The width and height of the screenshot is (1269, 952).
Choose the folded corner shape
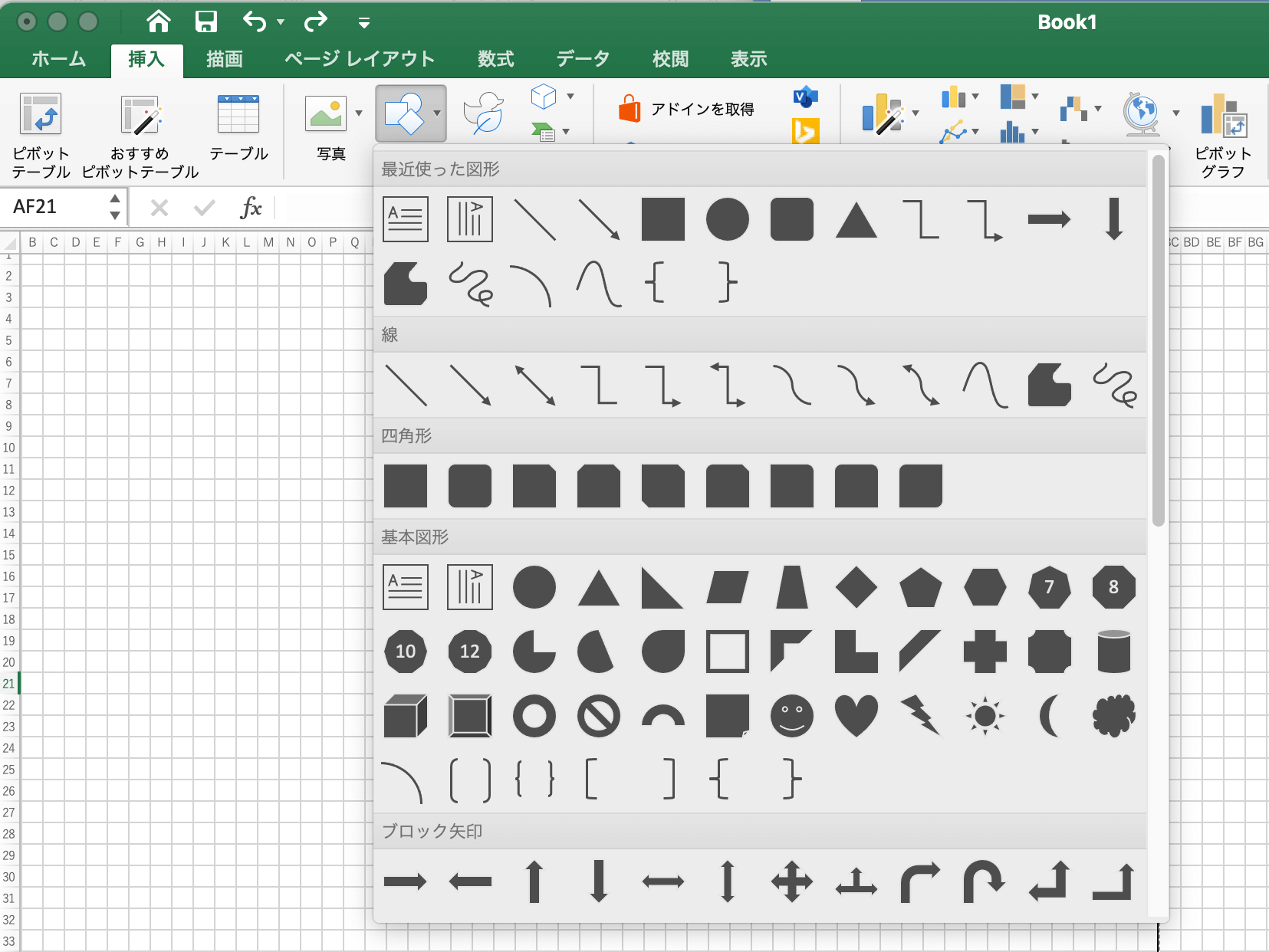click(728, 716)
